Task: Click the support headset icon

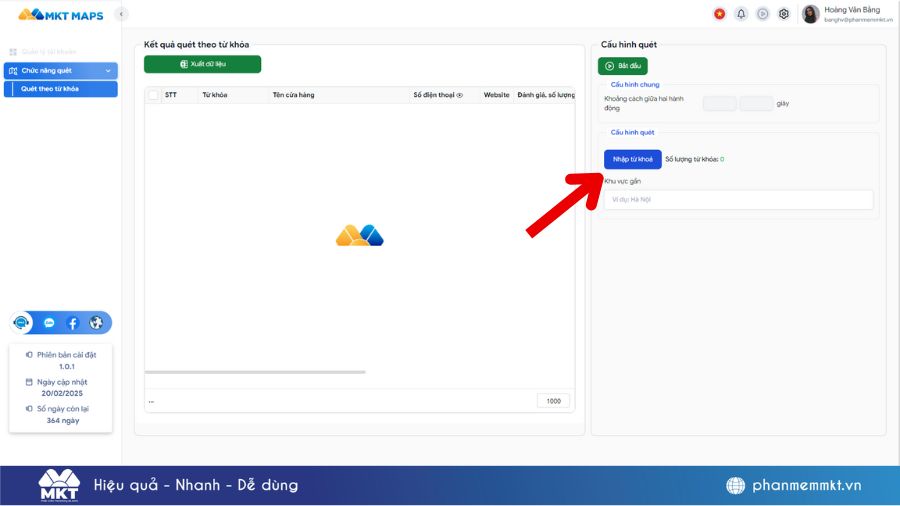Action: 21,323
